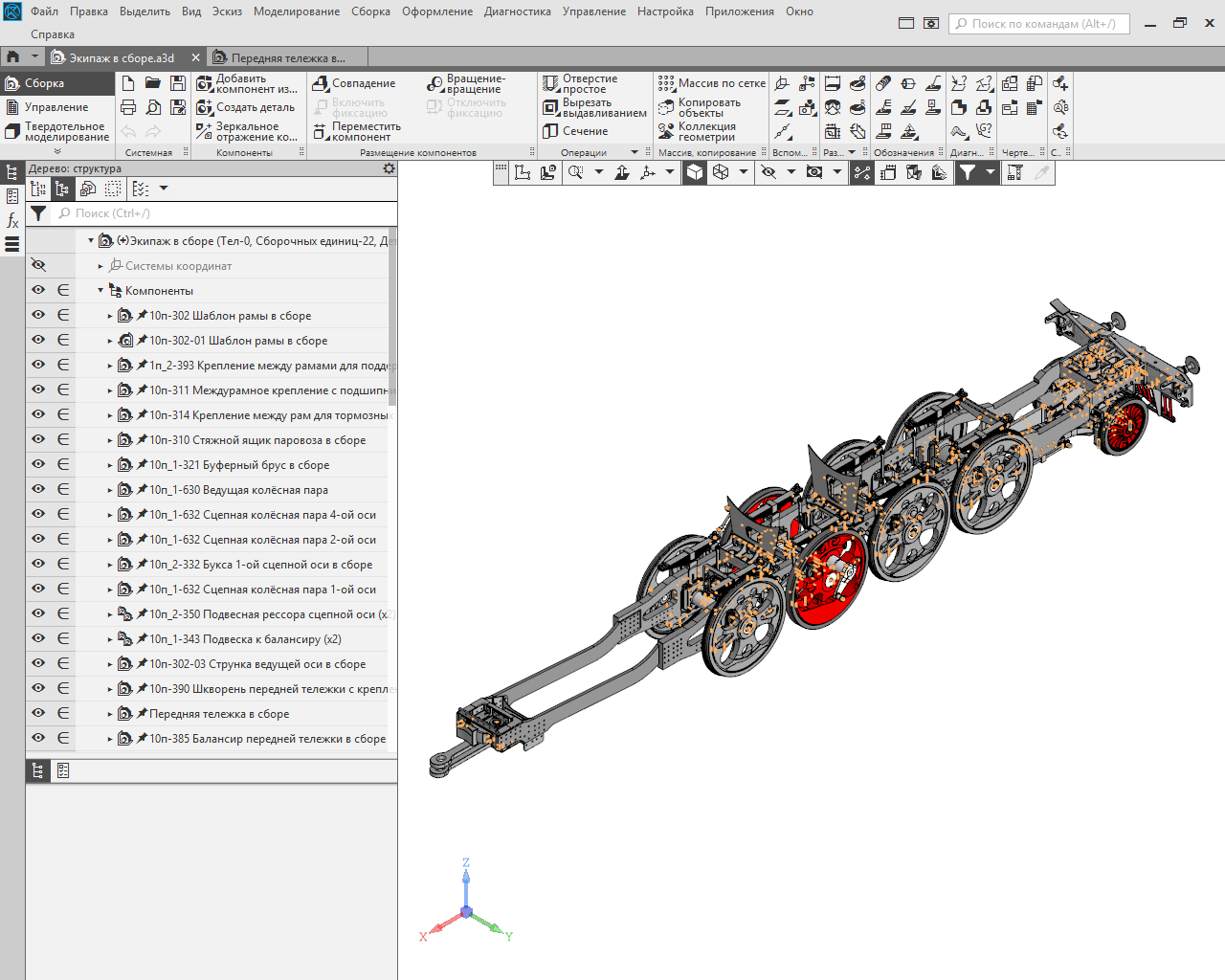Click Массив по сетке
Image resolution: width=1225 pixels, height=980 pixels.
[x=712, y=83]
